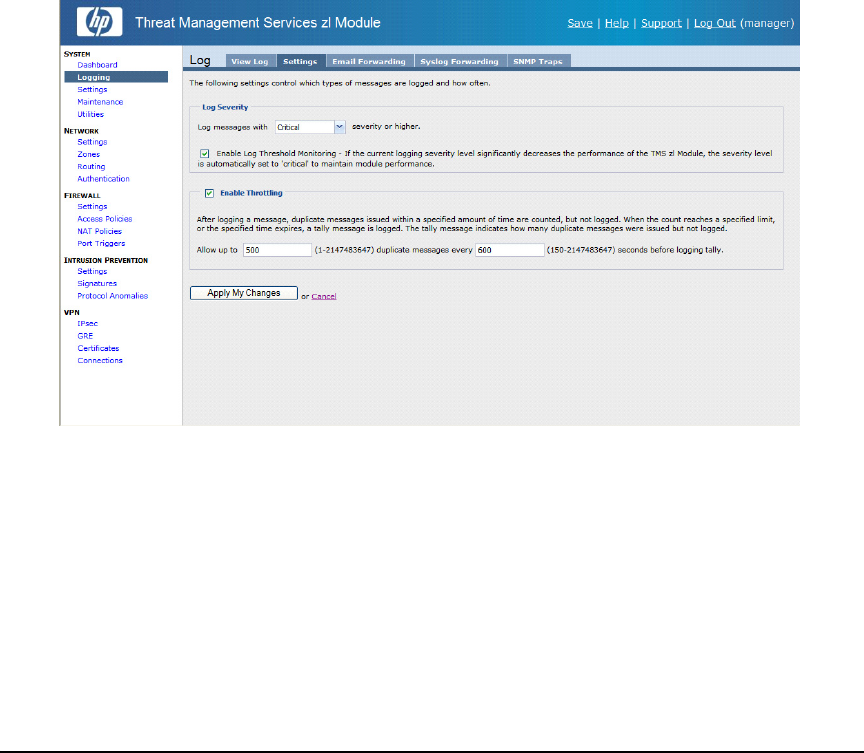Open Settings under Intrusion Prevention
Screen dimensions: 864x753
click(x=93, y=272)
